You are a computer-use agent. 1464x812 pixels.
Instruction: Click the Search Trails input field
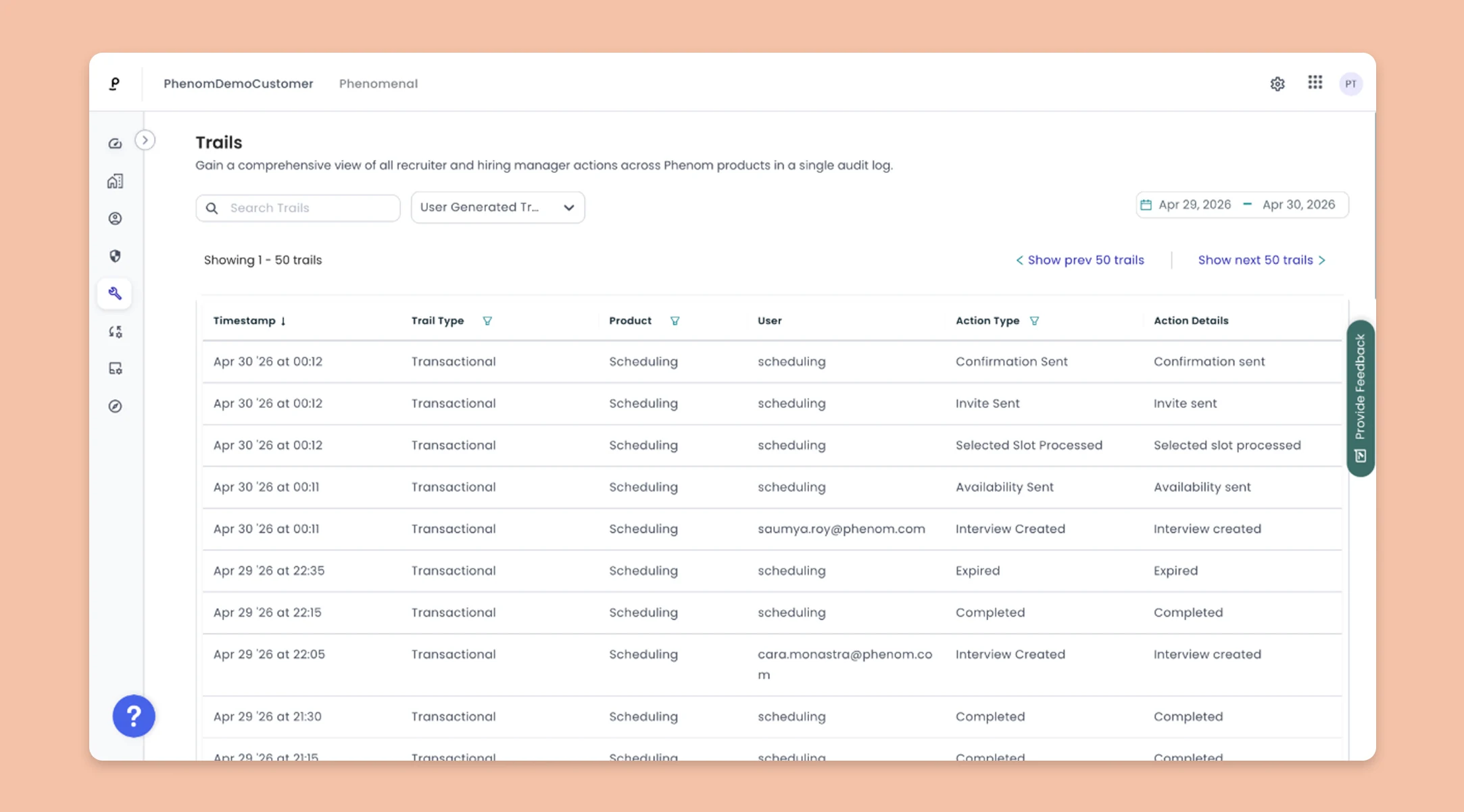298,208
